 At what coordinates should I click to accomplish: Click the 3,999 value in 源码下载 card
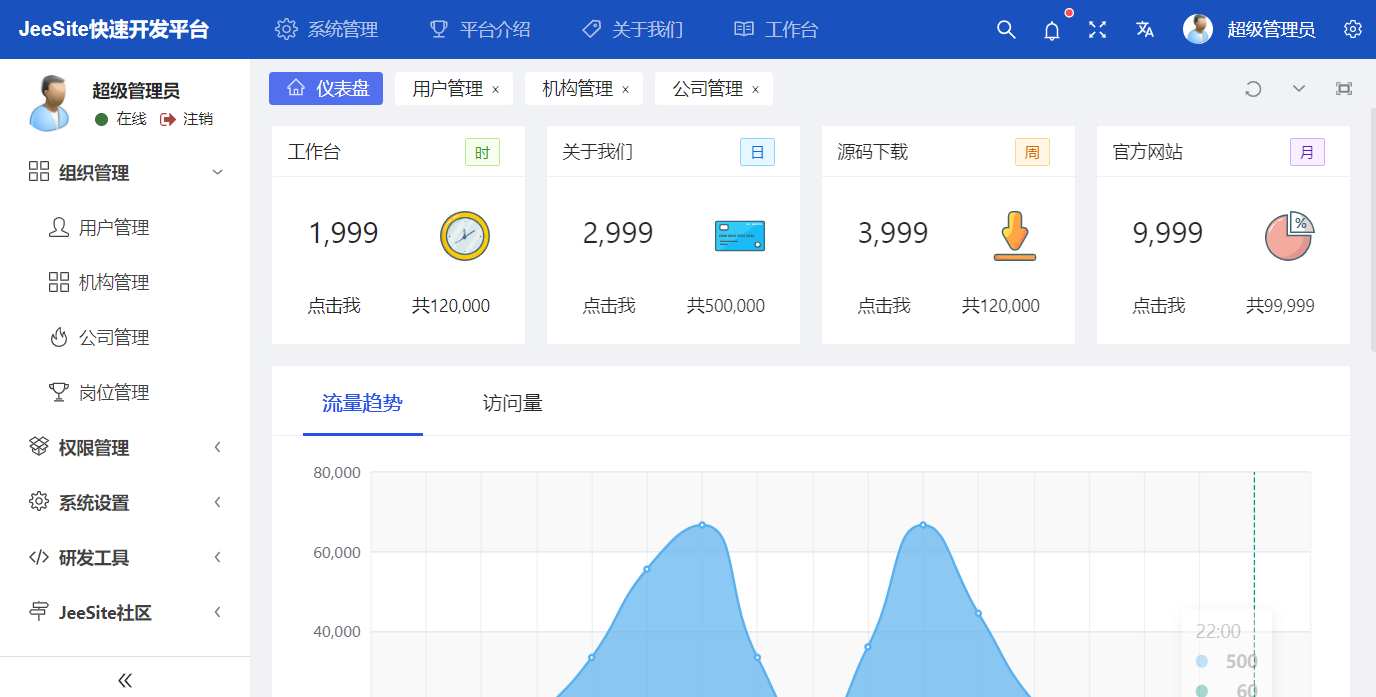[x=893, y=234]
